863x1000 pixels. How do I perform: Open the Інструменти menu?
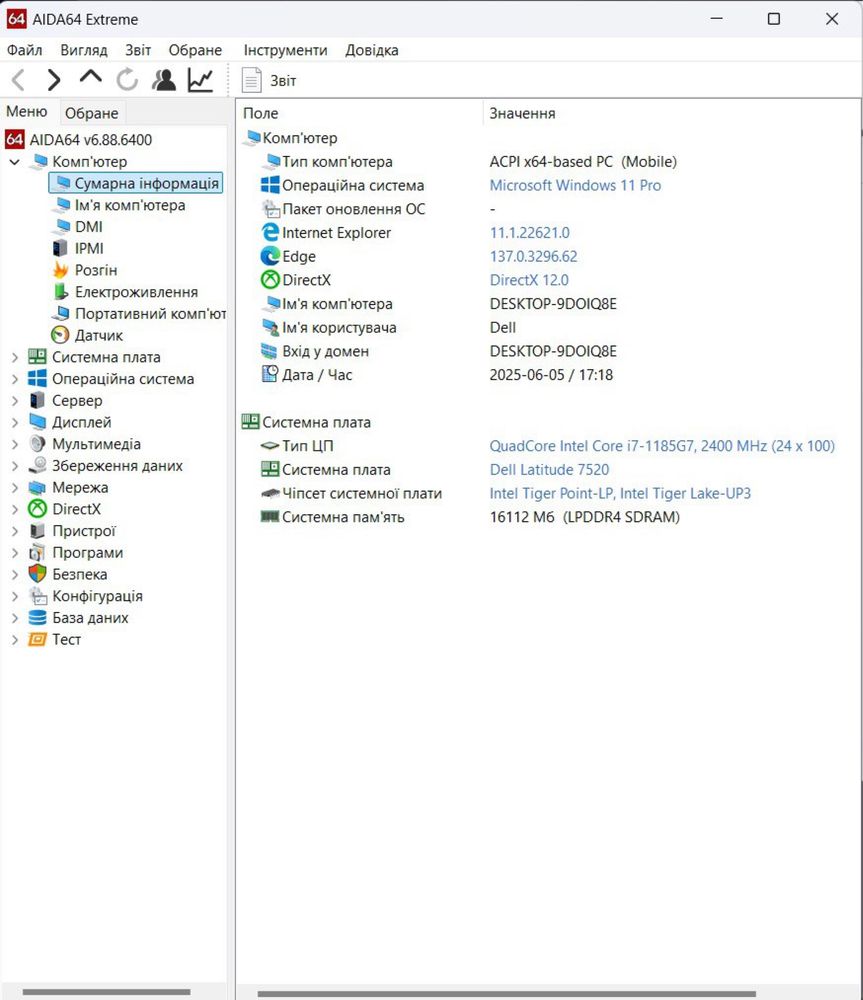coord(285,50)
